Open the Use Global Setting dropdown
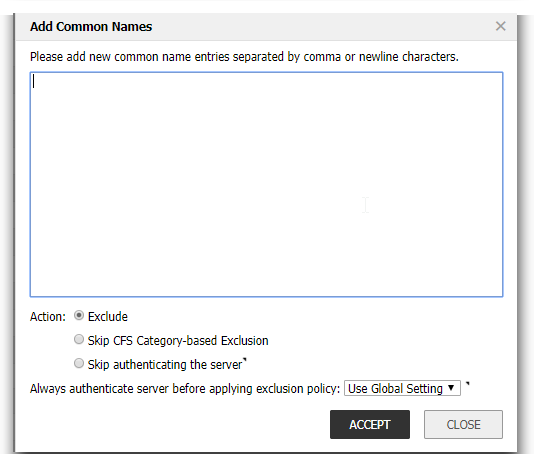The image size is (534, 469). pyautogui.click(x=402, y=388)
